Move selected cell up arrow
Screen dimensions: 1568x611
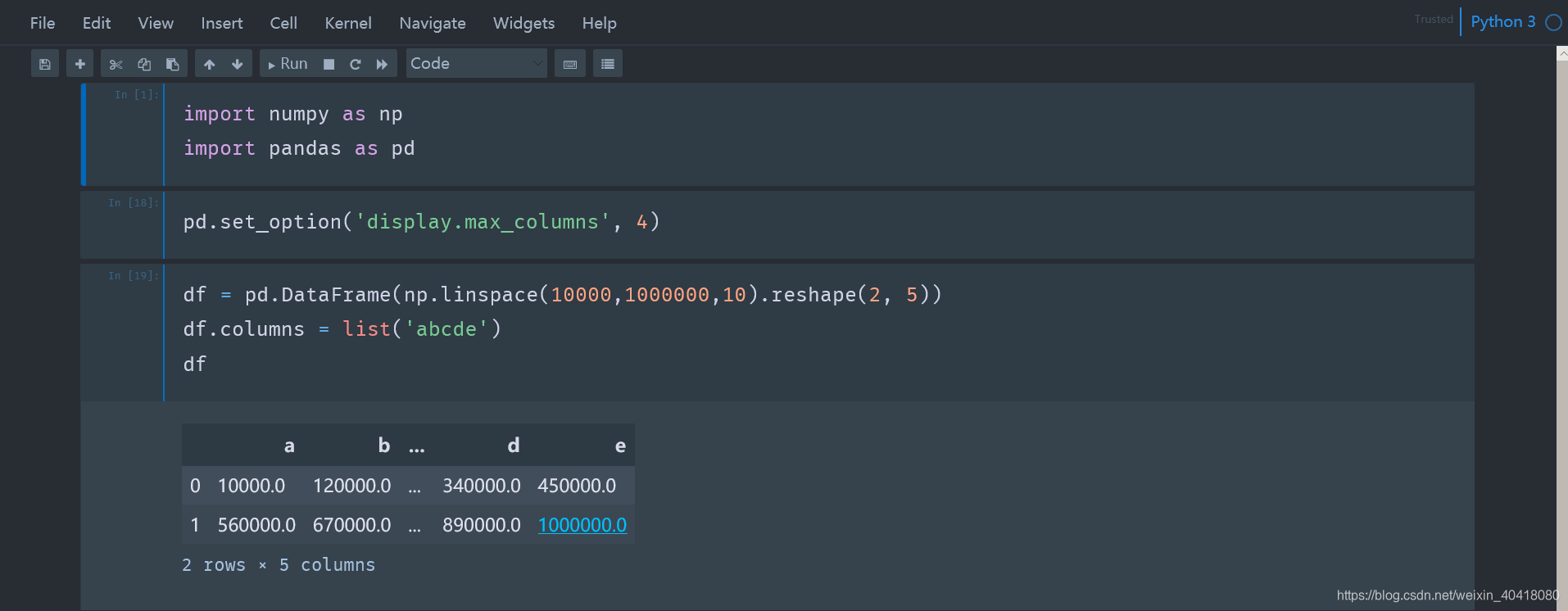click(210, 64)
